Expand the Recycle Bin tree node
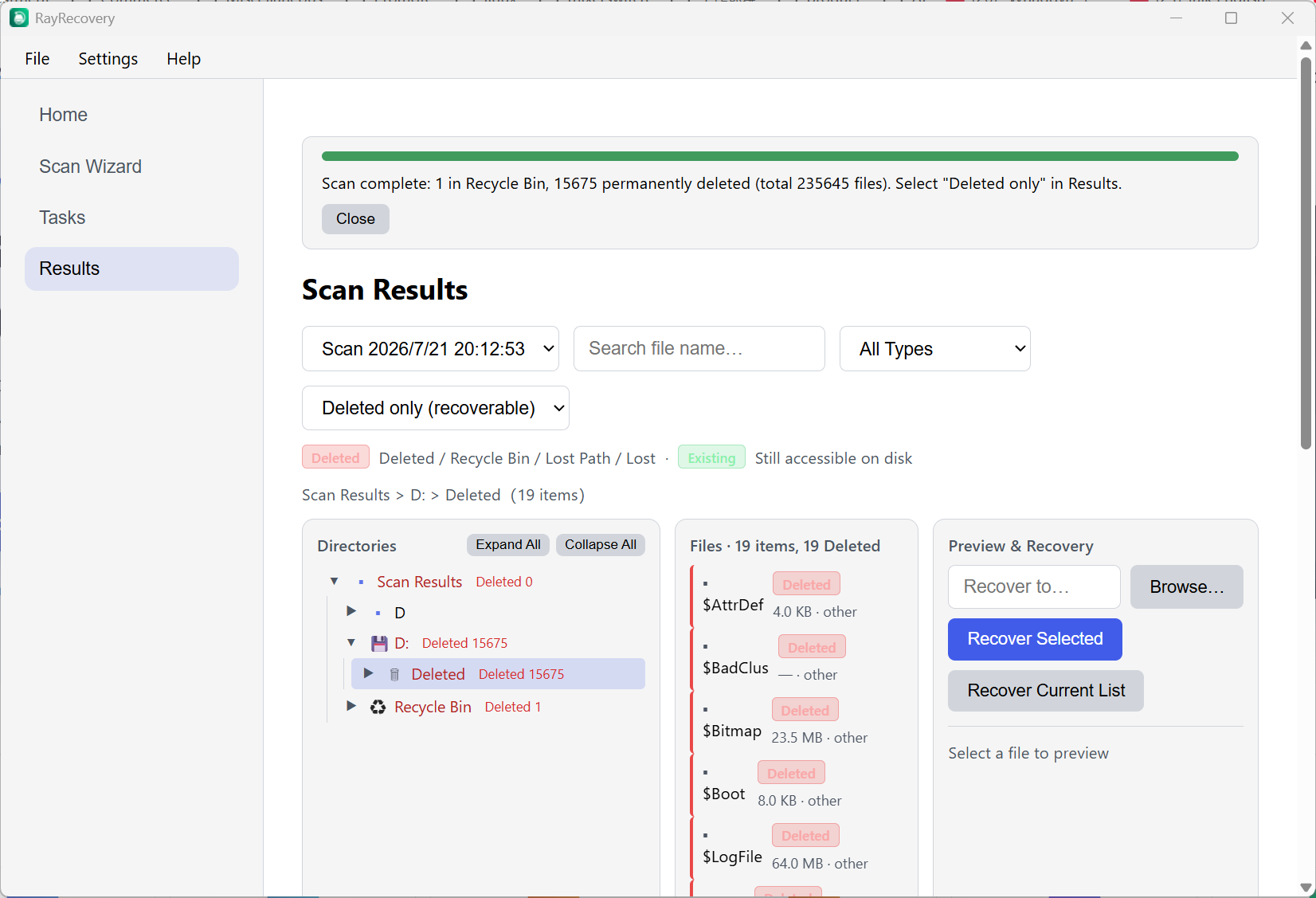 (351, 706)
